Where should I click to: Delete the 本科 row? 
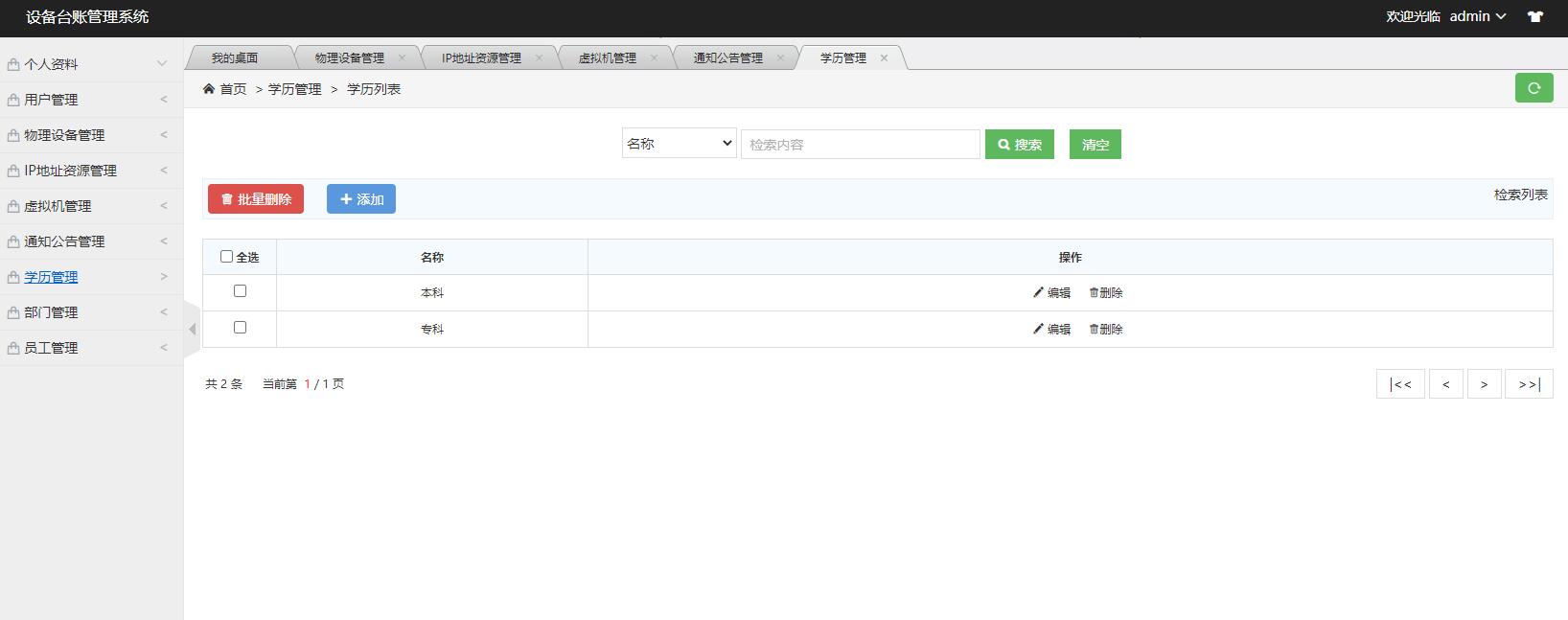1106,292
